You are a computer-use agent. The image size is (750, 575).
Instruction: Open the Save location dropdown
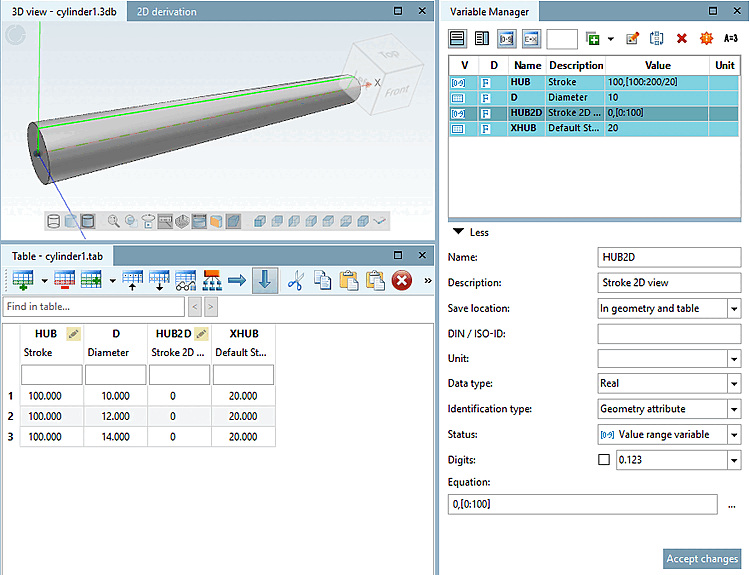coord(734,309)
